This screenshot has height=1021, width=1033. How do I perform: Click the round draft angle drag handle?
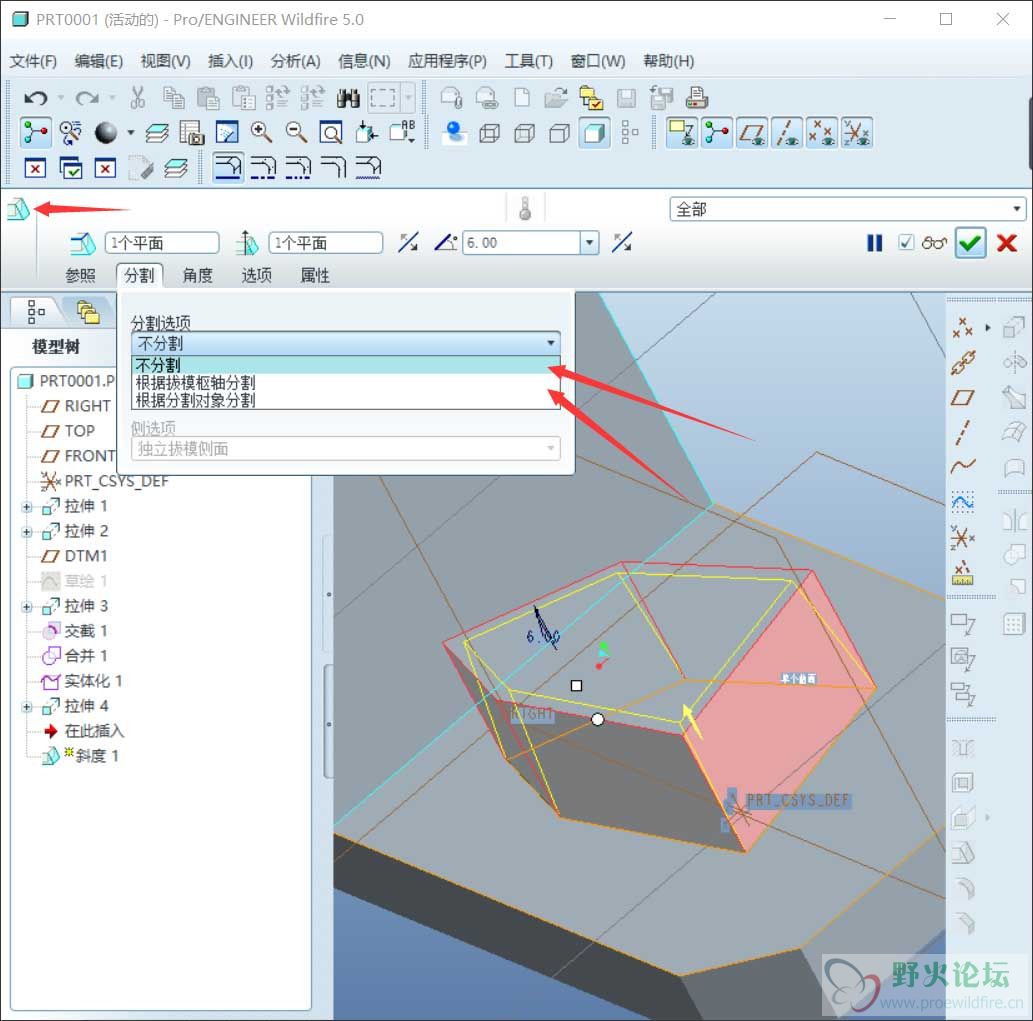[x=597, y=720]
